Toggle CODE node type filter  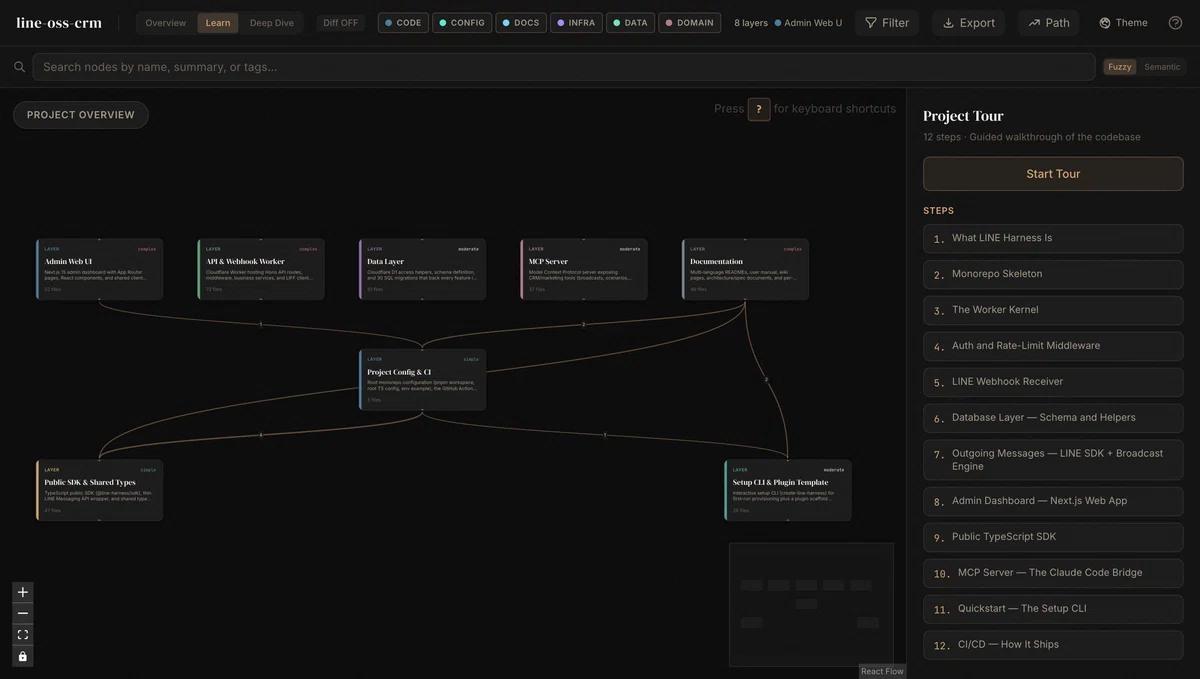pos(403,23)
